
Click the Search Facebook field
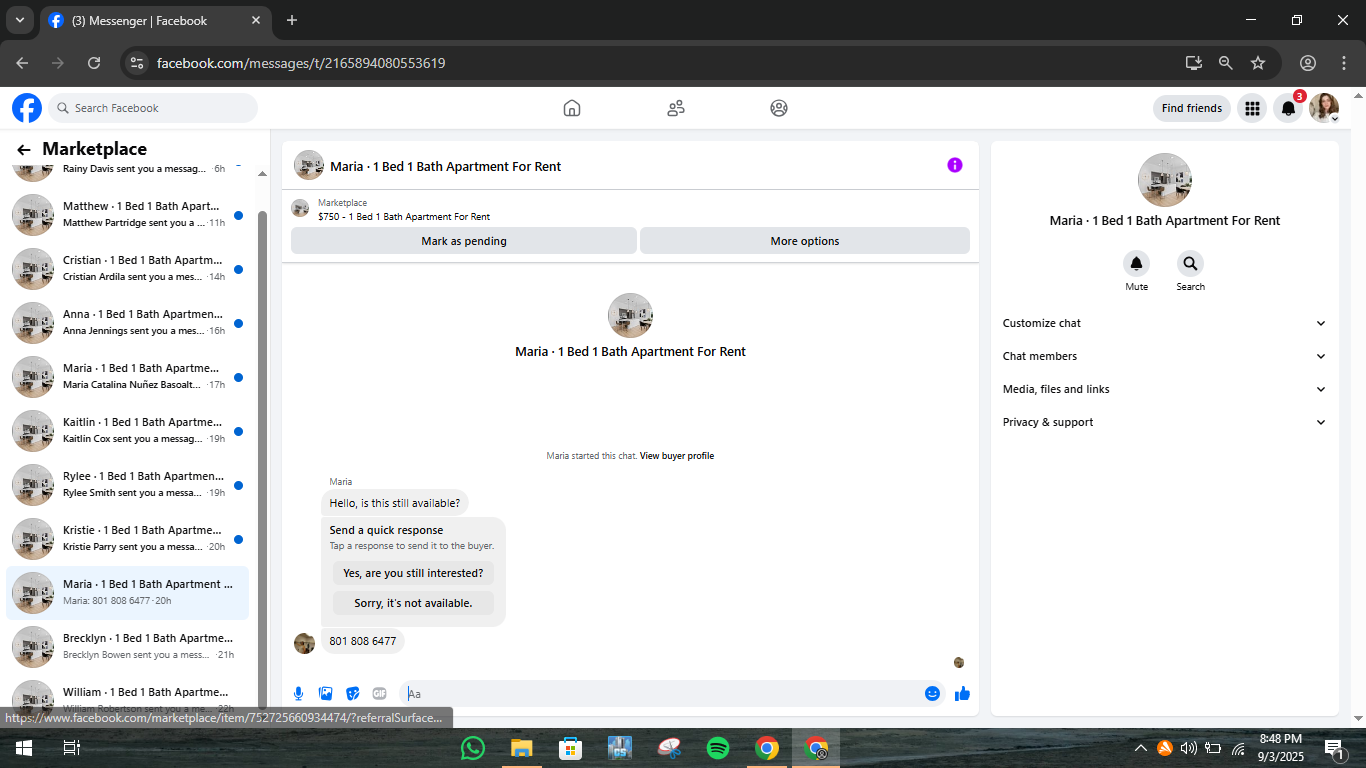pyautogui.click(x=153, y=108)
